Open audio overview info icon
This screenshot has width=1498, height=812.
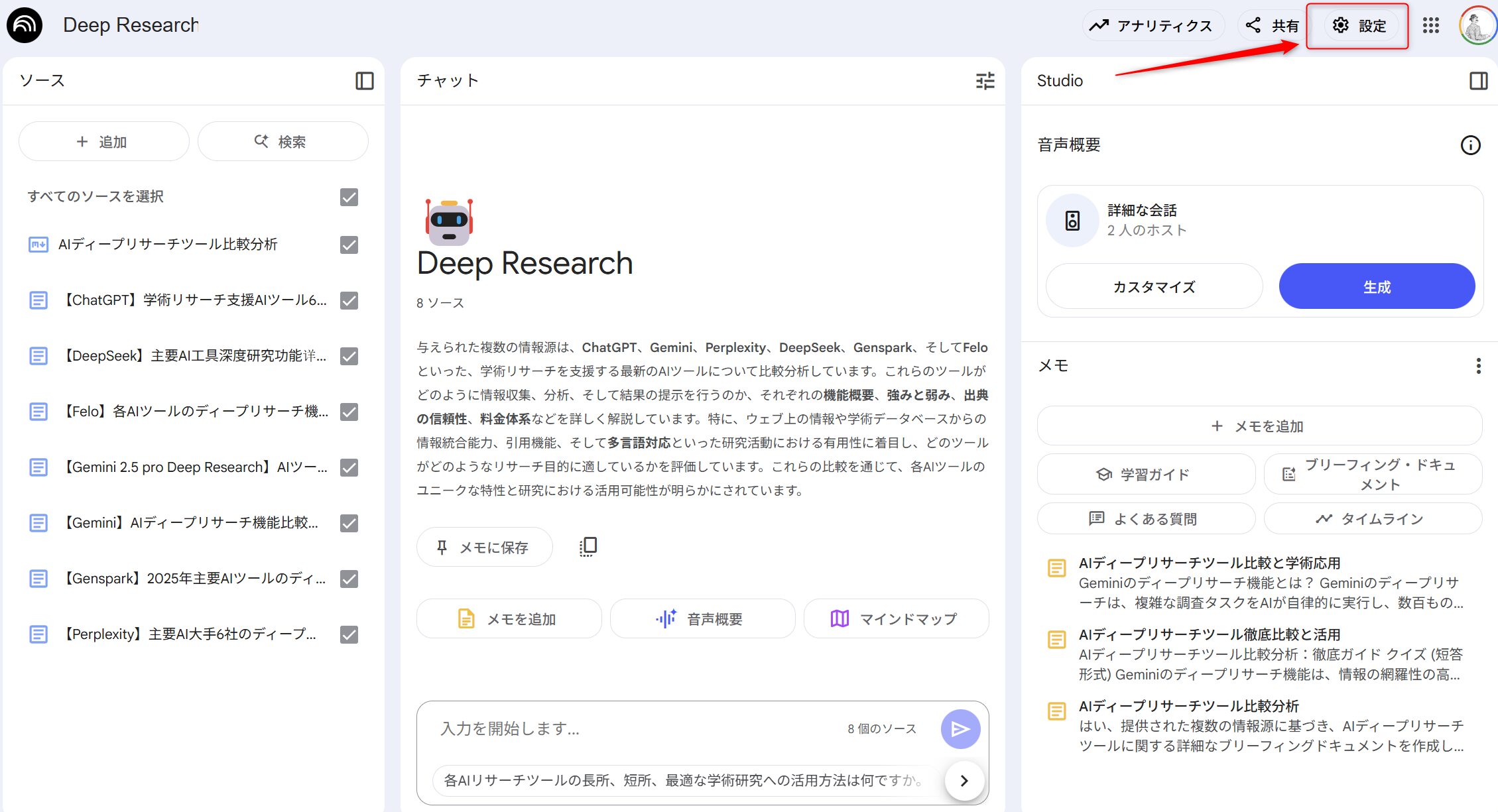(1470, 145)
